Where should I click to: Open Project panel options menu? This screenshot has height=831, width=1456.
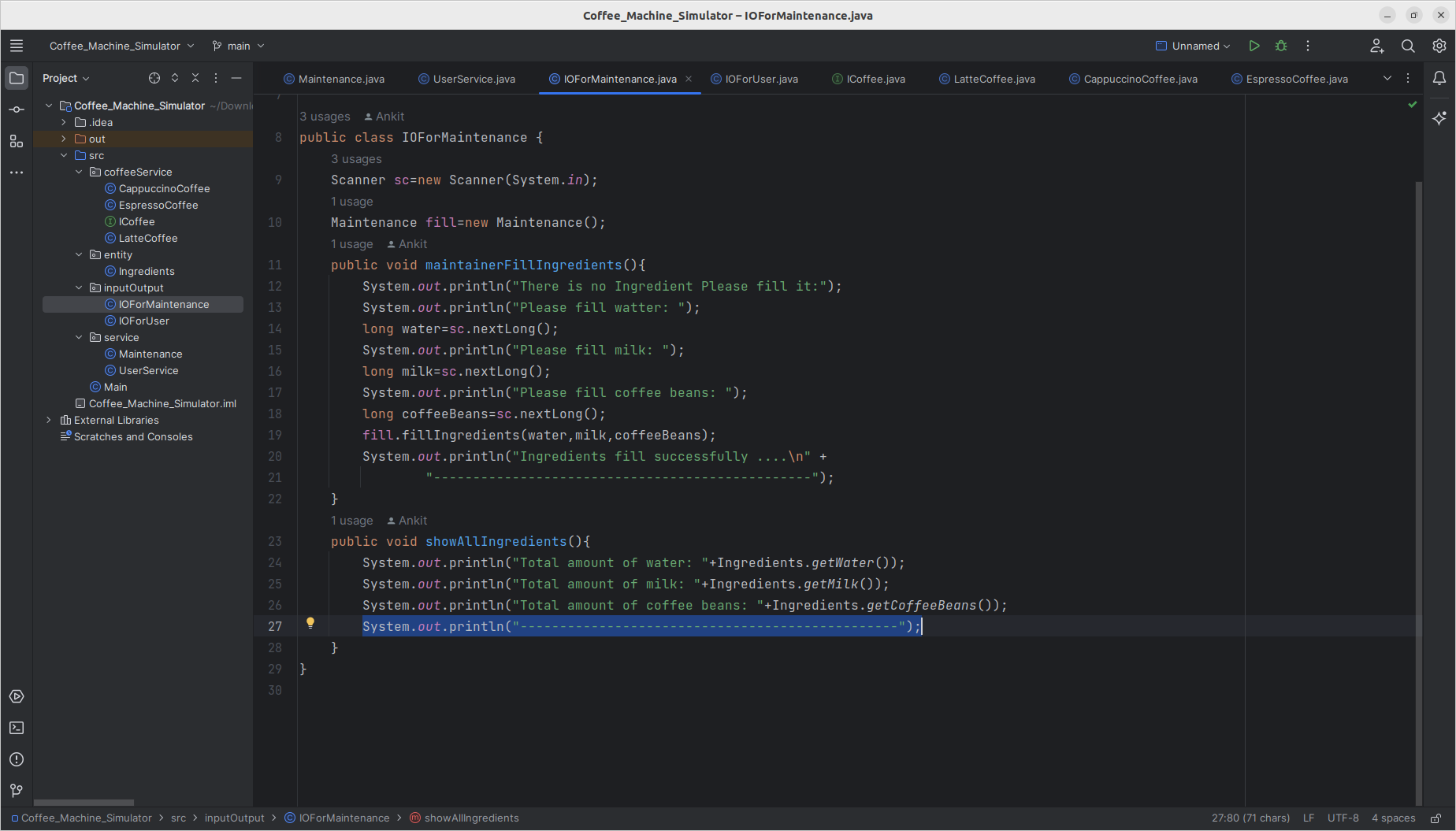click(x=216, y=78)
